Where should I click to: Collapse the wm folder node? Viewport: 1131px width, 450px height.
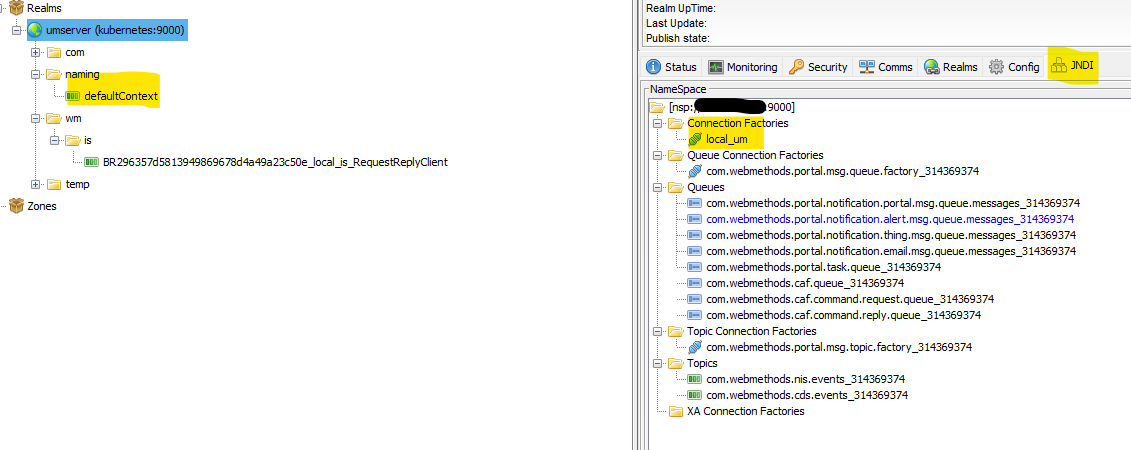coord(35,118)
